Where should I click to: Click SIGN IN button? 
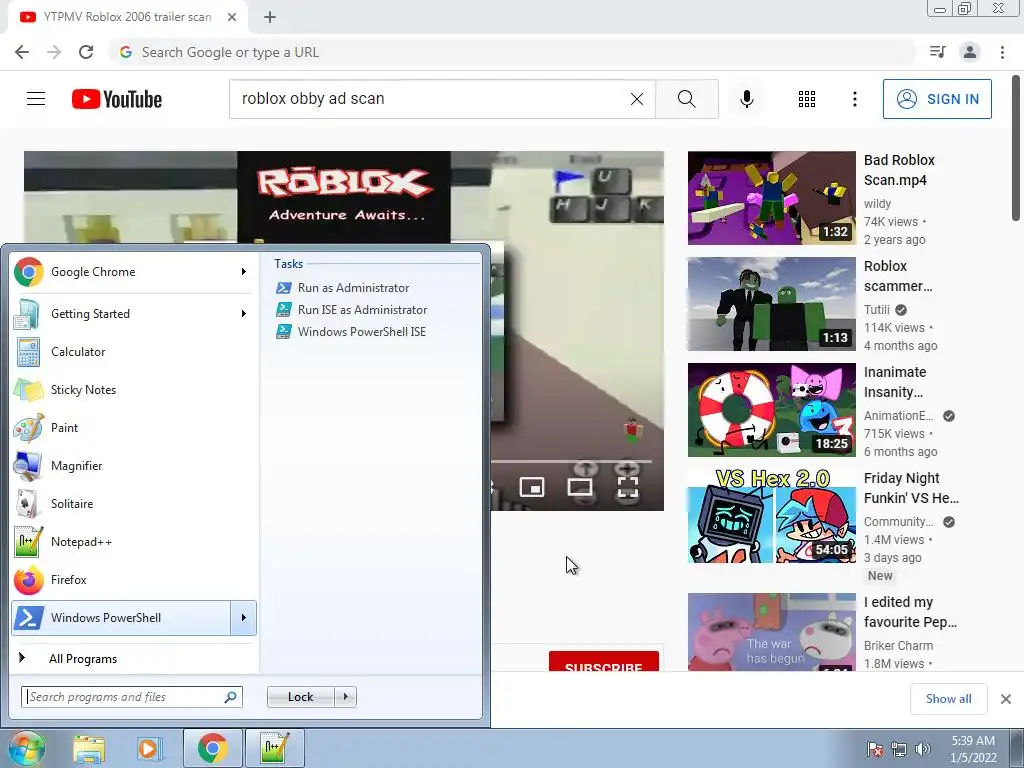tap(937, 99)
